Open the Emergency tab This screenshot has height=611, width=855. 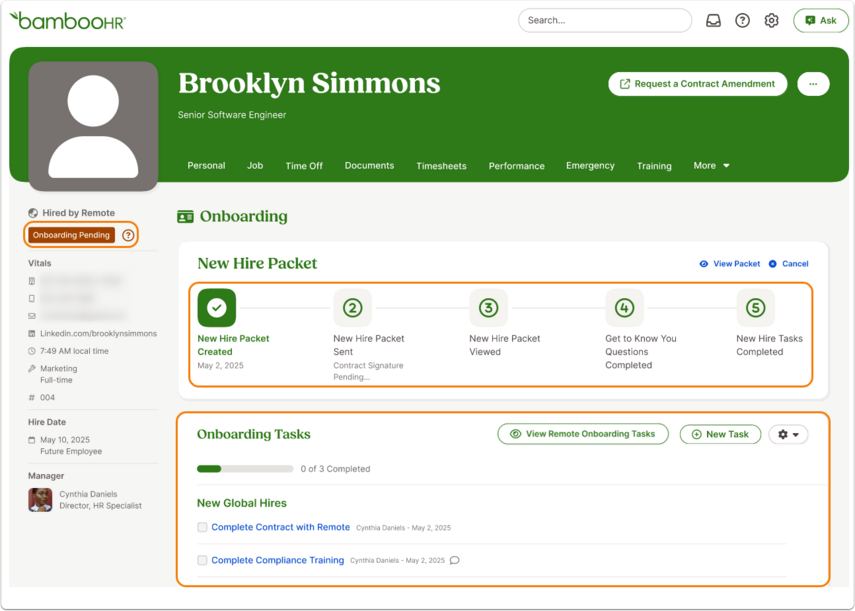click(590, 166)
